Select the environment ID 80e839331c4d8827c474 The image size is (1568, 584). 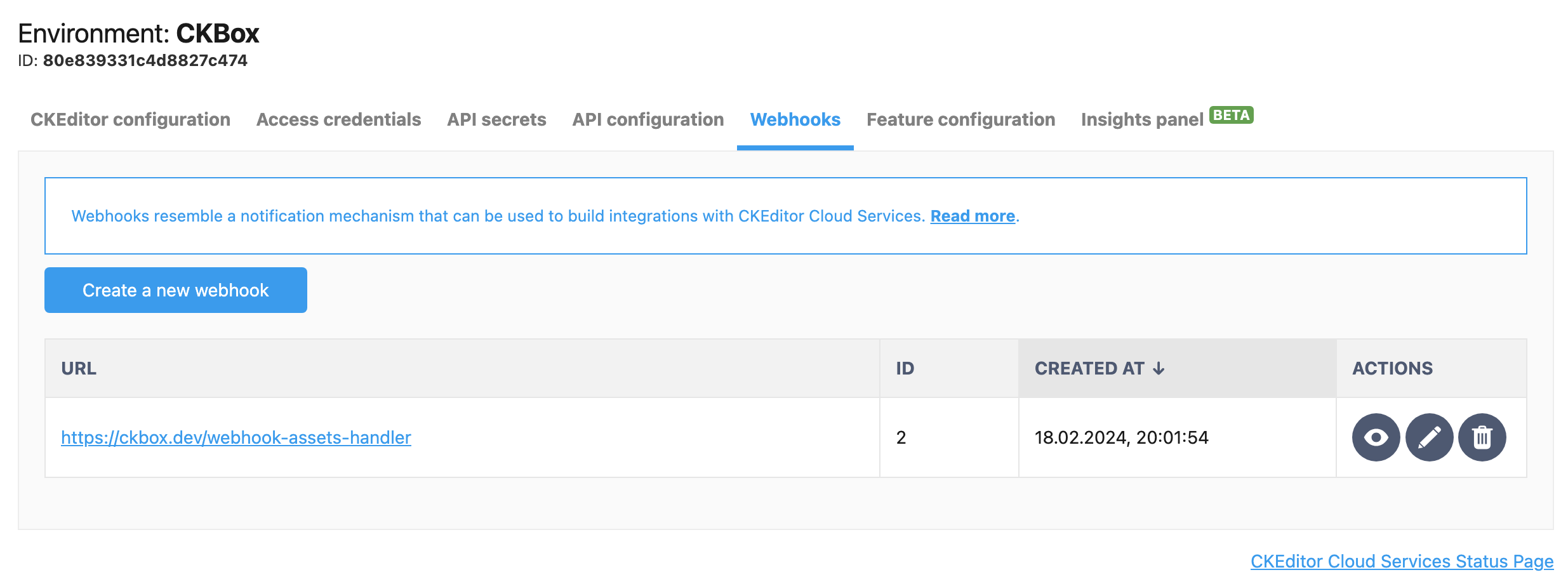click(145, 61)
